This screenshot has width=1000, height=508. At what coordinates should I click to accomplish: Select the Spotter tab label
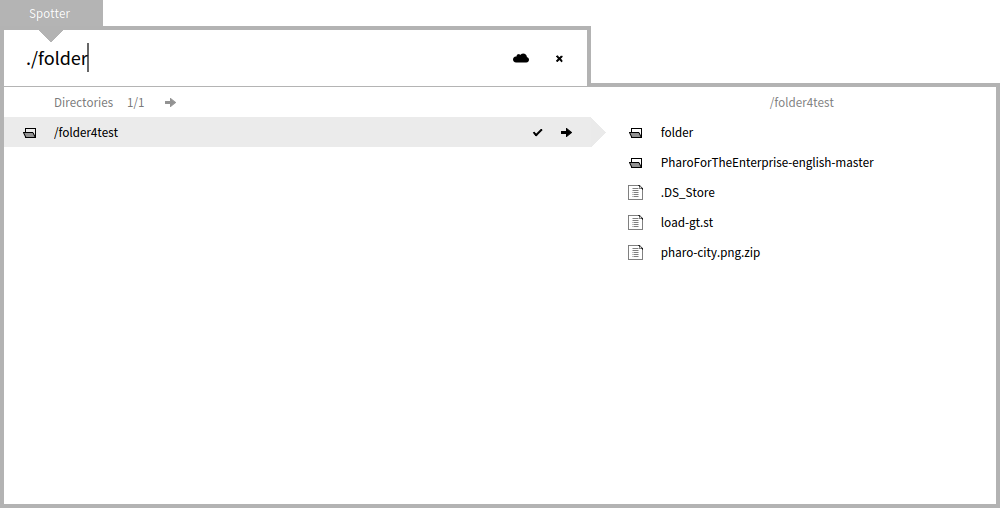click(x=50, y=13)
